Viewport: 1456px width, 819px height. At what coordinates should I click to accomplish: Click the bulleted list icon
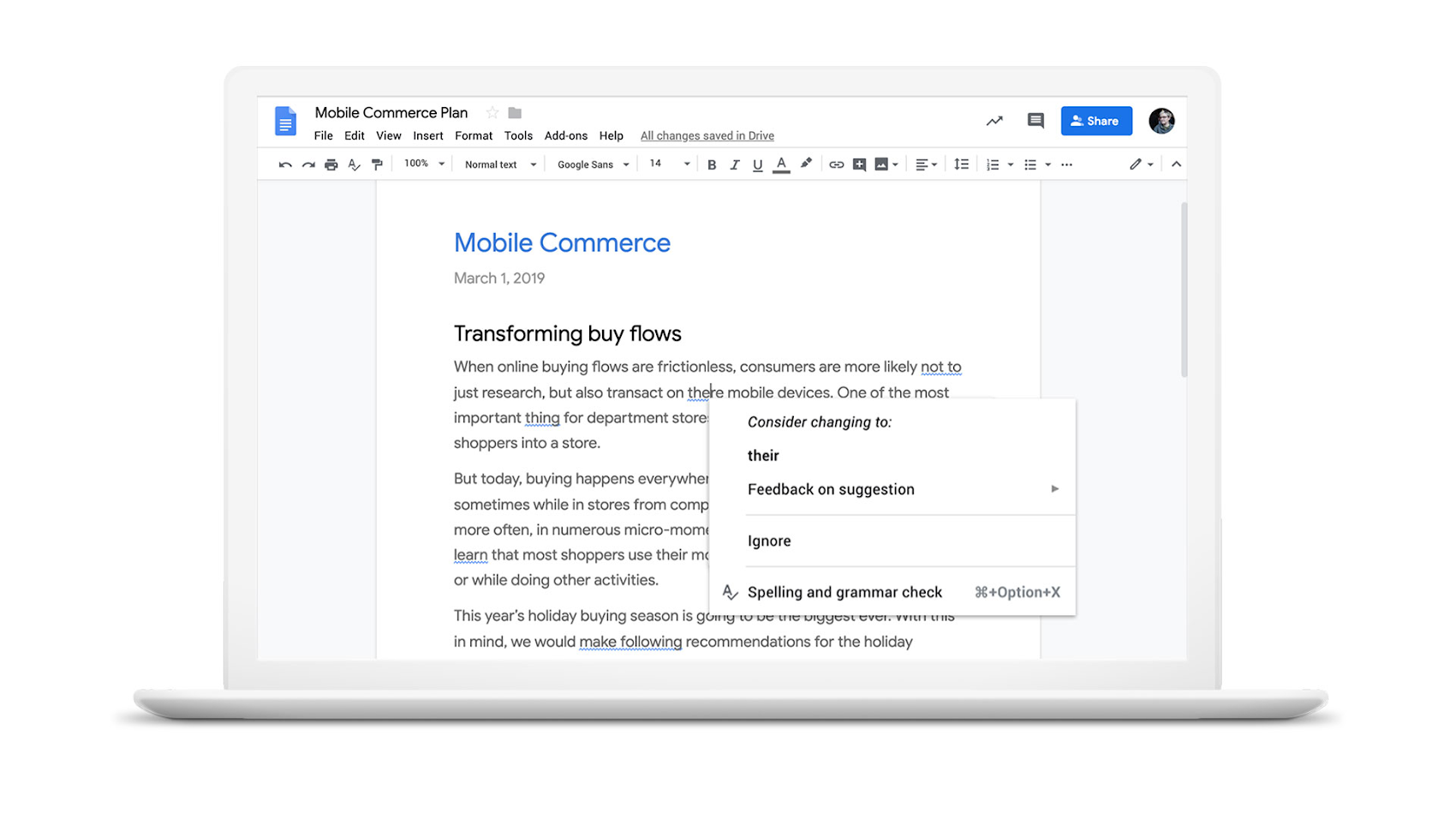tap(1030, 164)
